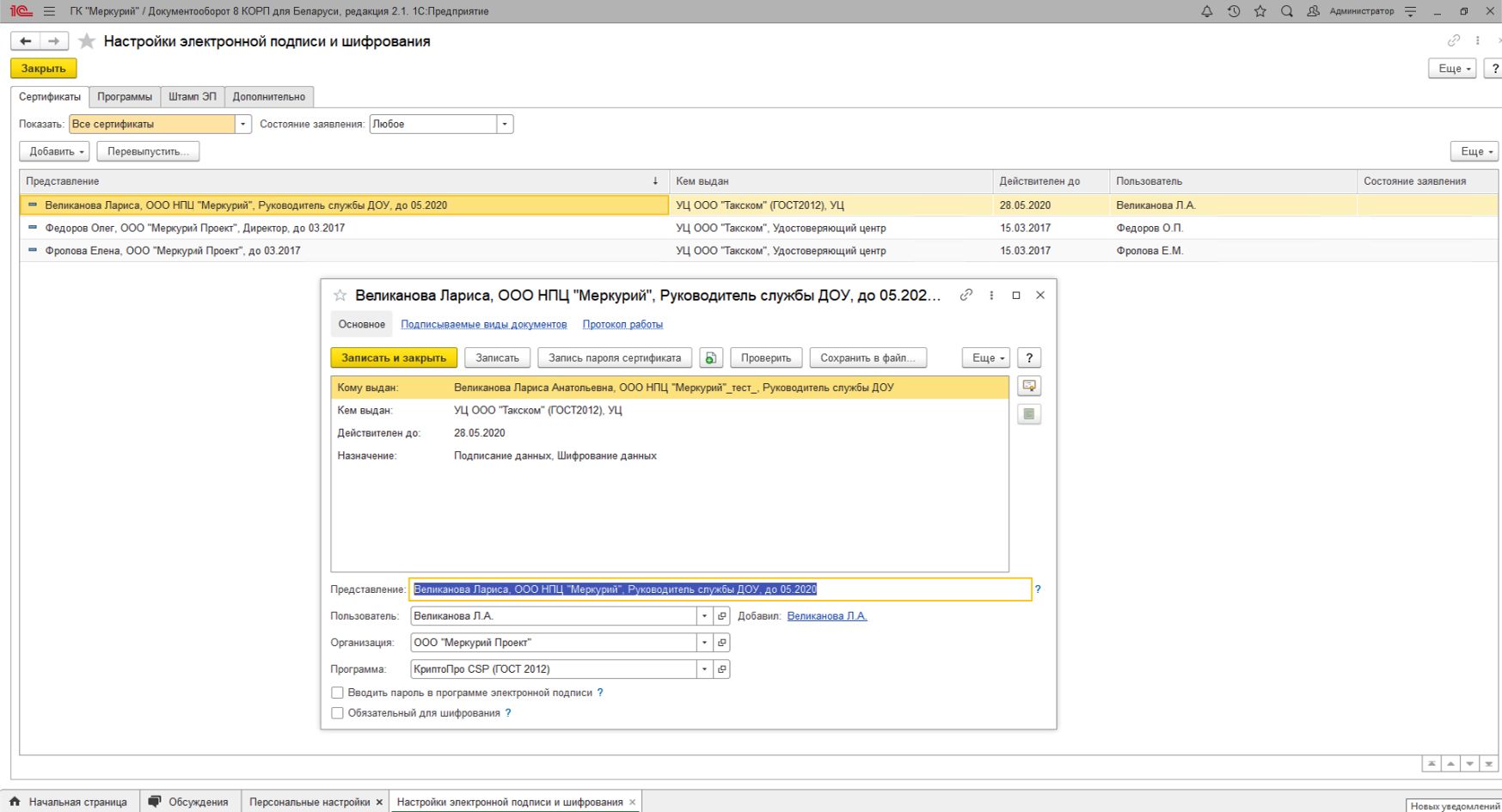Expand Состояние заявления dropdown

pos(506,124)
